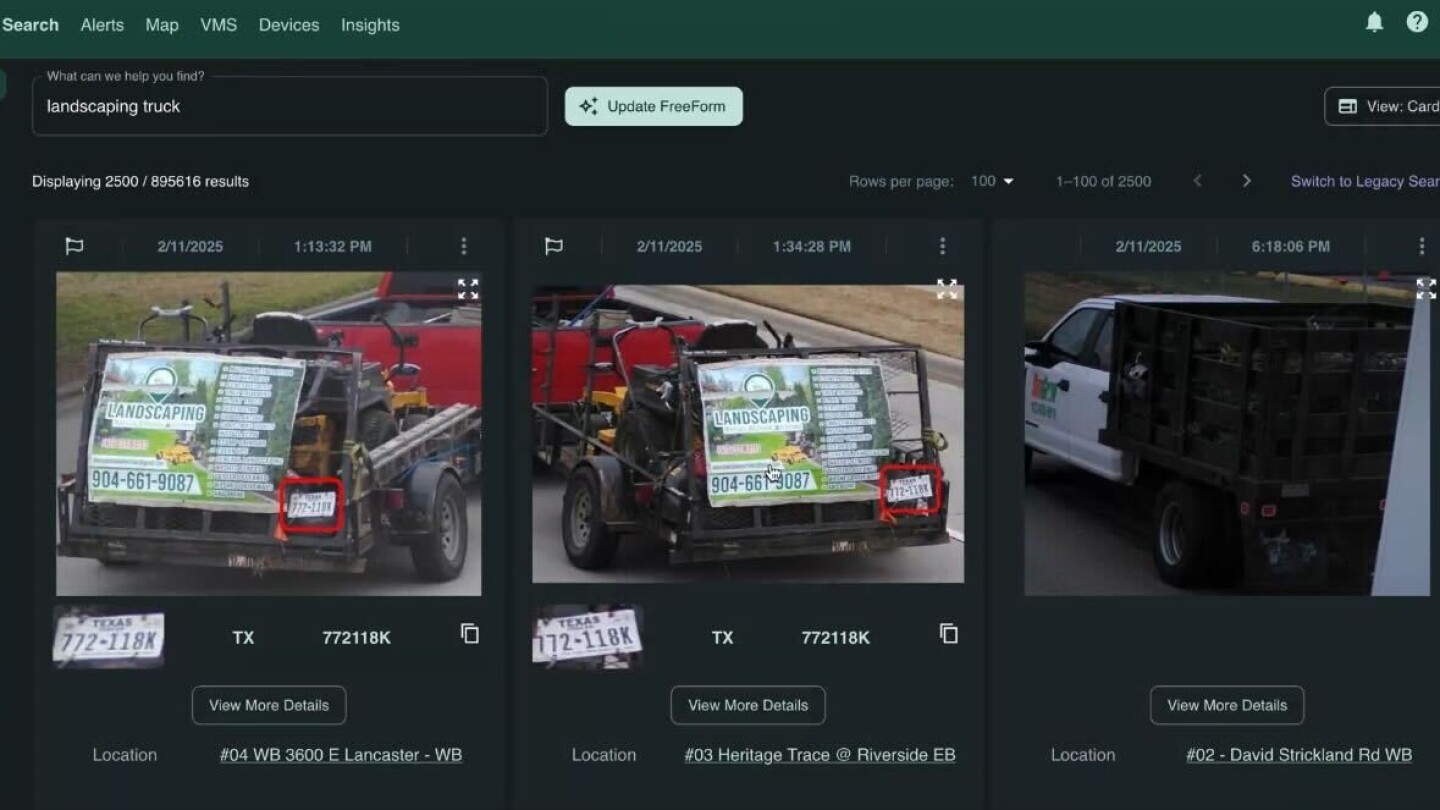Viewport: 1440px width, 810px height.
Task: Switch to the Alerts tab
Action: tap(102, 25)
